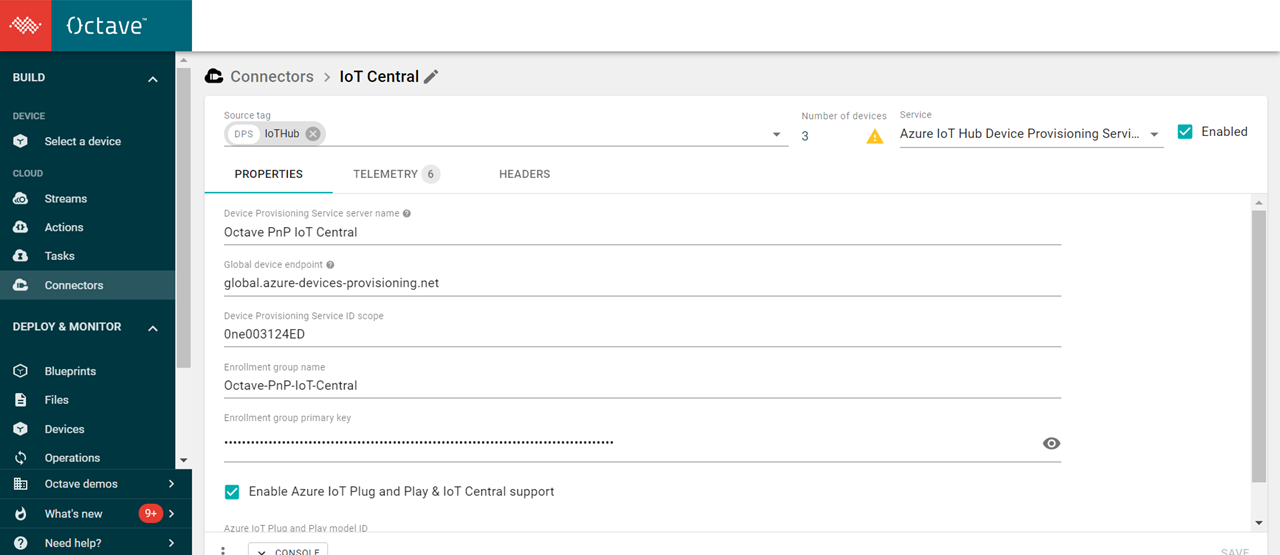Image resolution: width=1280 pixels, height=555 pixels.
Task: Click the DPS label on source tag
Action: [244, 134]
